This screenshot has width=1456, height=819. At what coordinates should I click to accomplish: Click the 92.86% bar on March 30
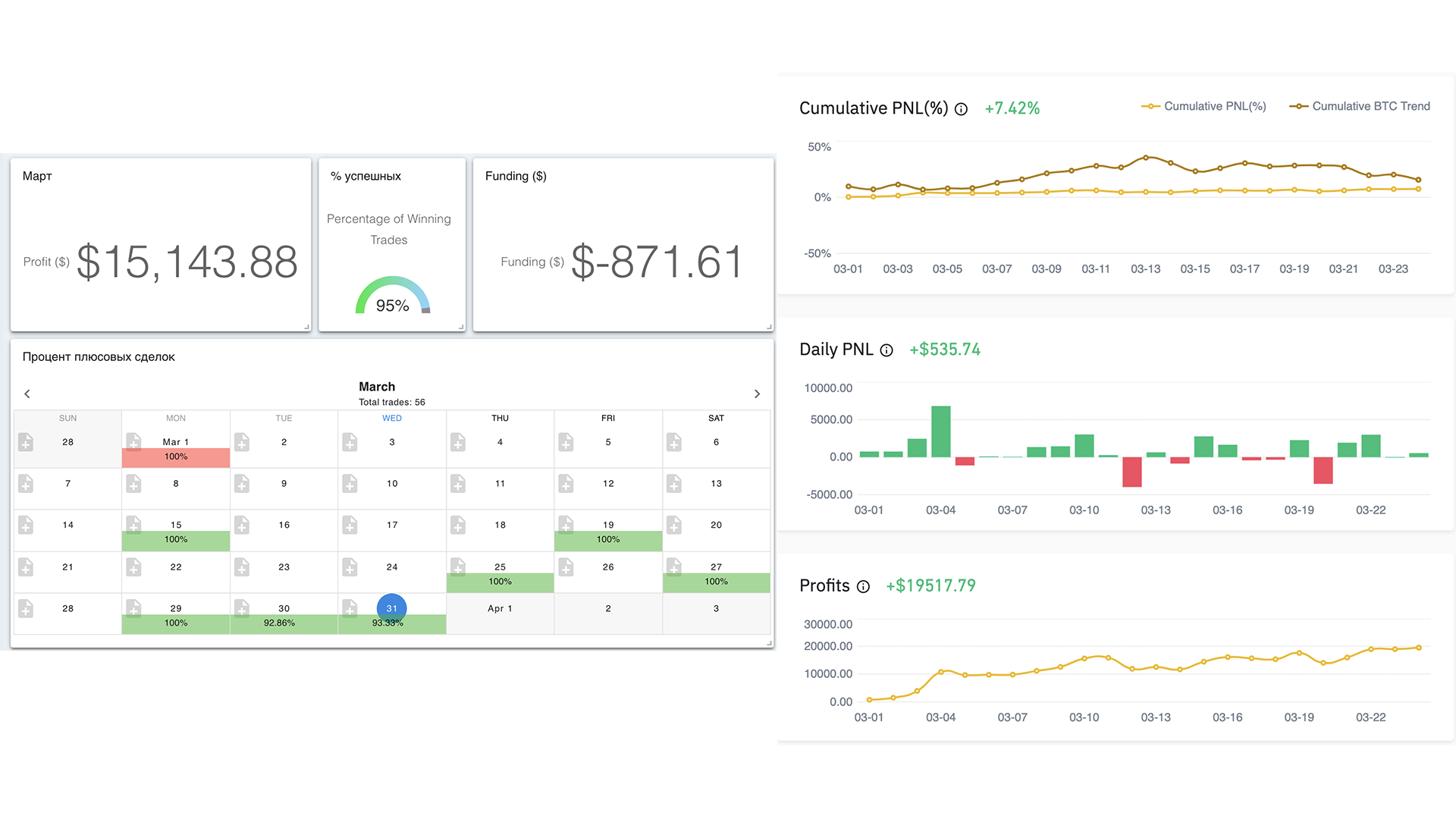tap(284, 624)
